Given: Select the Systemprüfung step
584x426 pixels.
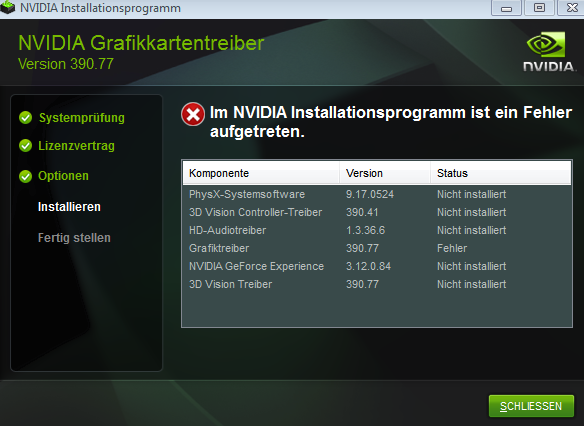Looking at the screenshot, I should pos(82,118).
